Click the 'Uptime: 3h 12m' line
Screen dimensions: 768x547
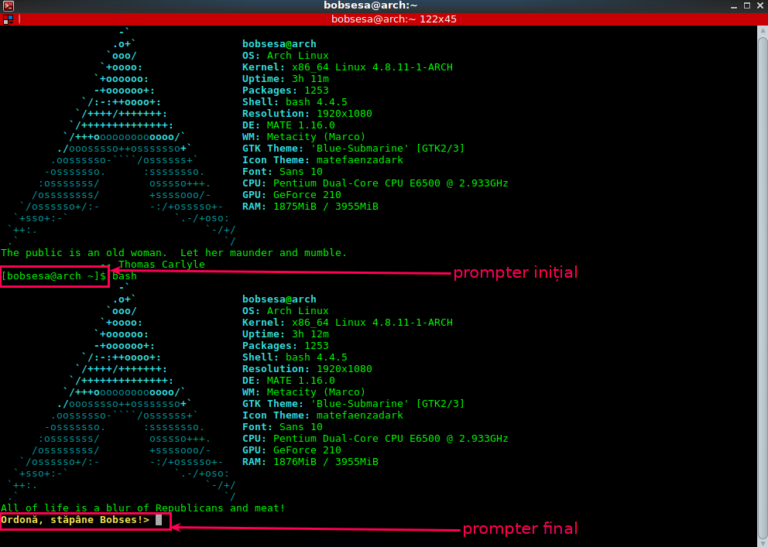click(x=286, y=334)
